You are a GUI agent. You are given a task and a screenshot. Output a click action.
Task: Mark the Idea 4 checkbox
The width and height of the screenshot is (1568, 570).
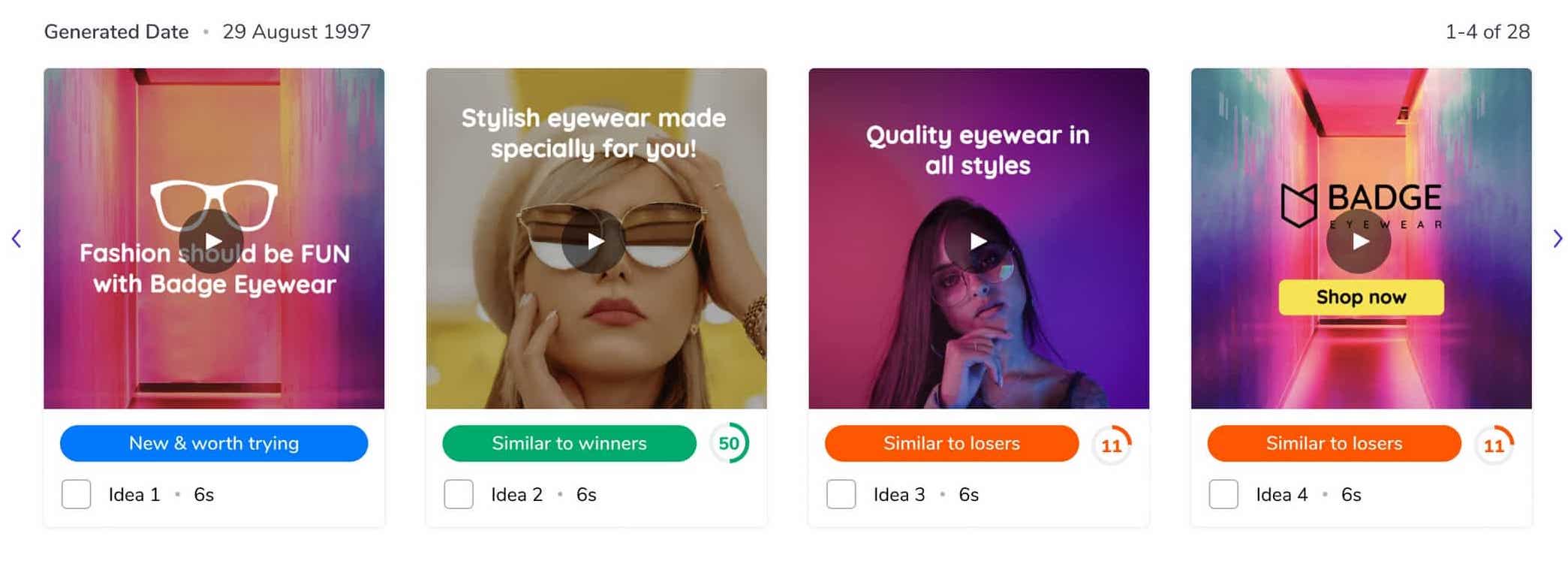pyautogui.click(x=1223, y=494)
